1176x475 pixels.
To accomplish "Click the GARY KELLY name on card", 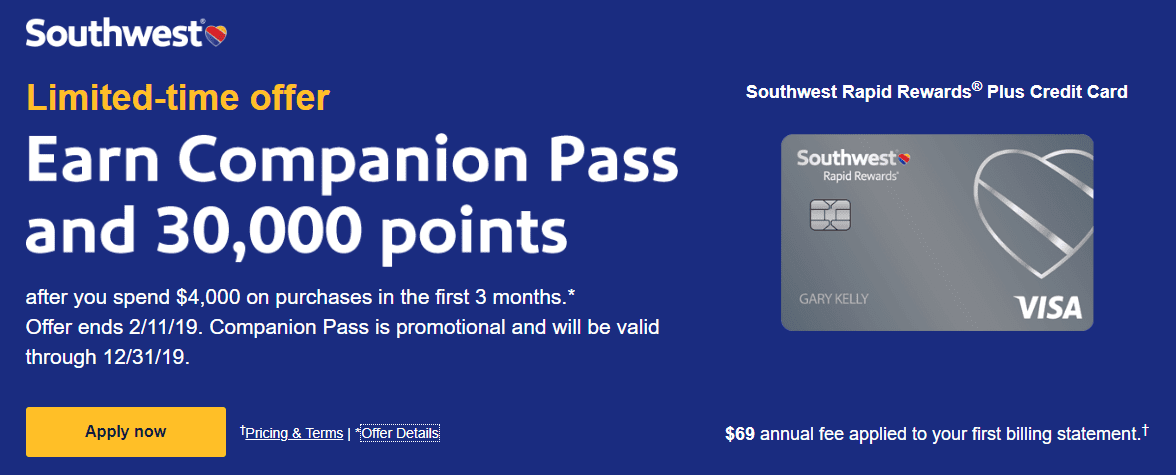I will tap(834, 299).
